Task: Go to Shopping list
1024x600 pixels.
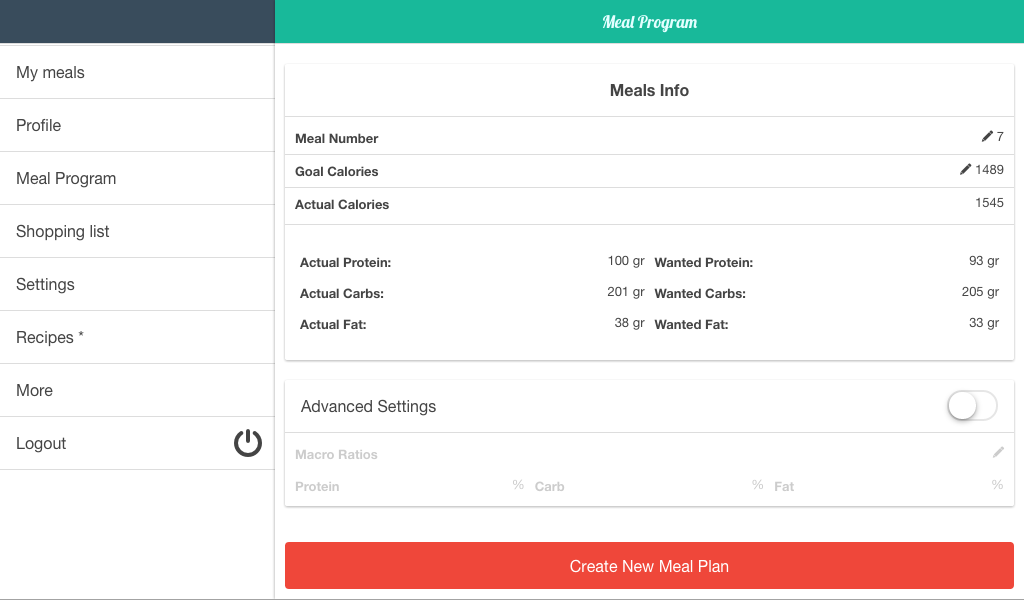Action: (x=137, y=231)
